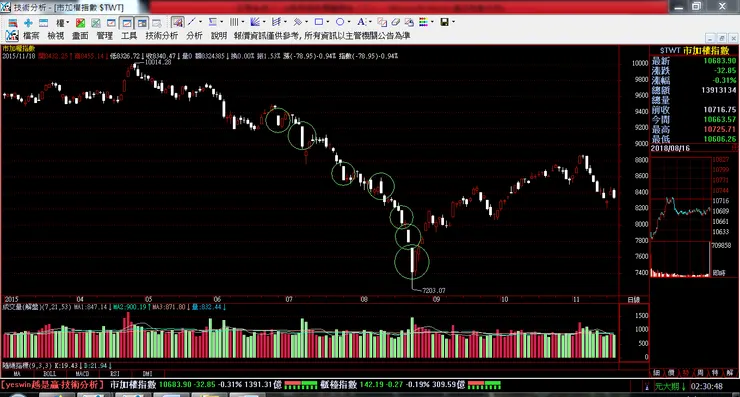Click the 元大期 status bar item
The width and height of the screenshot is (740, 397).
670,386
